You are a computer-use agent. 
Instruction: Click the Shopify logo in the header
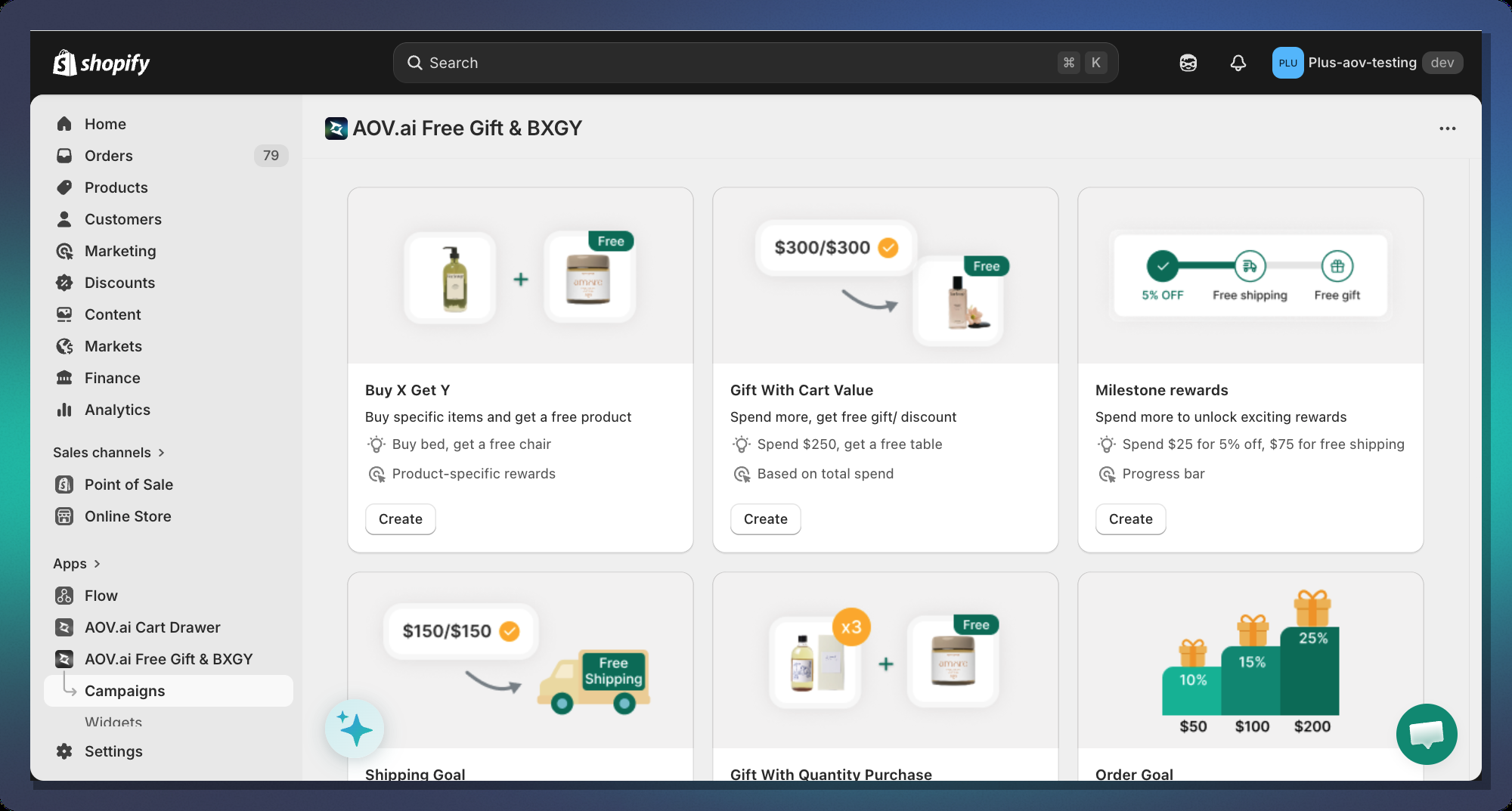click(x=101, y=63)
